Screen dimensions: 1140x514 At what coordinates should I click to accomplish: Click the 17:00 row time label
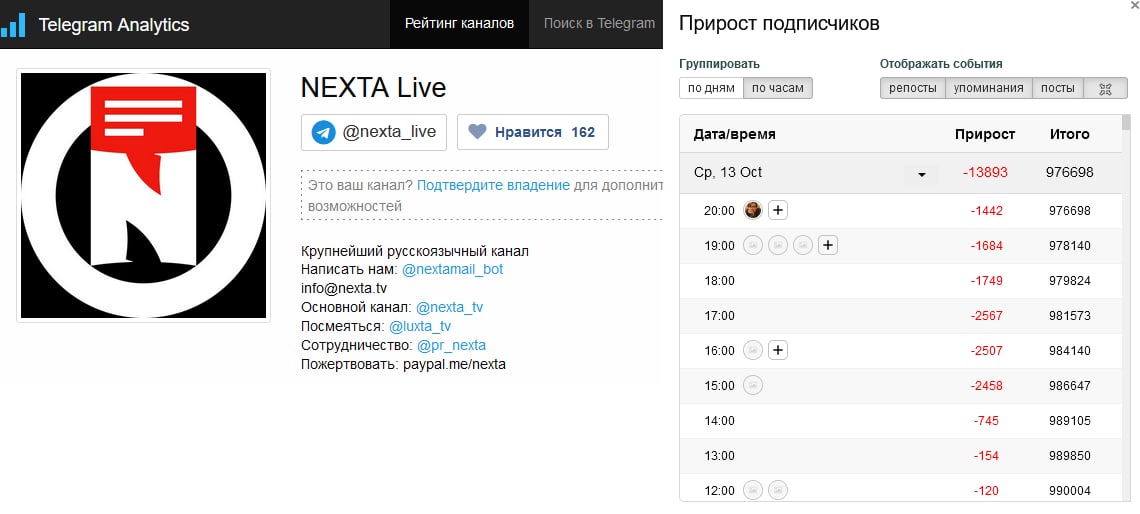[719, 316]
